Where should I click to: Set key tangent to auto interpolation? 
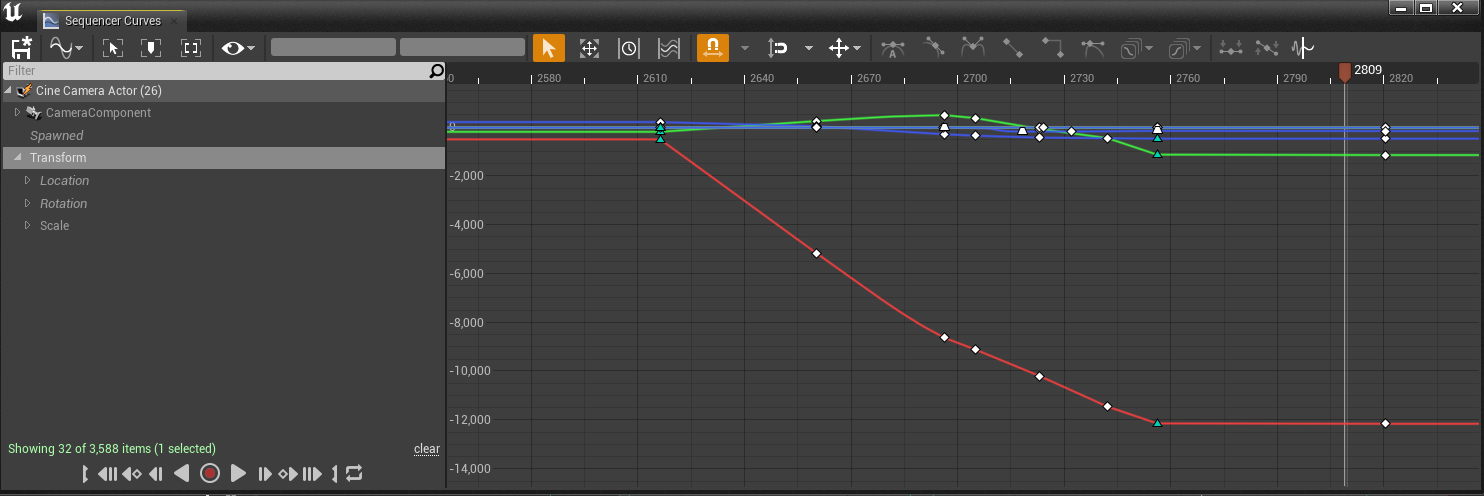point(893,47)
